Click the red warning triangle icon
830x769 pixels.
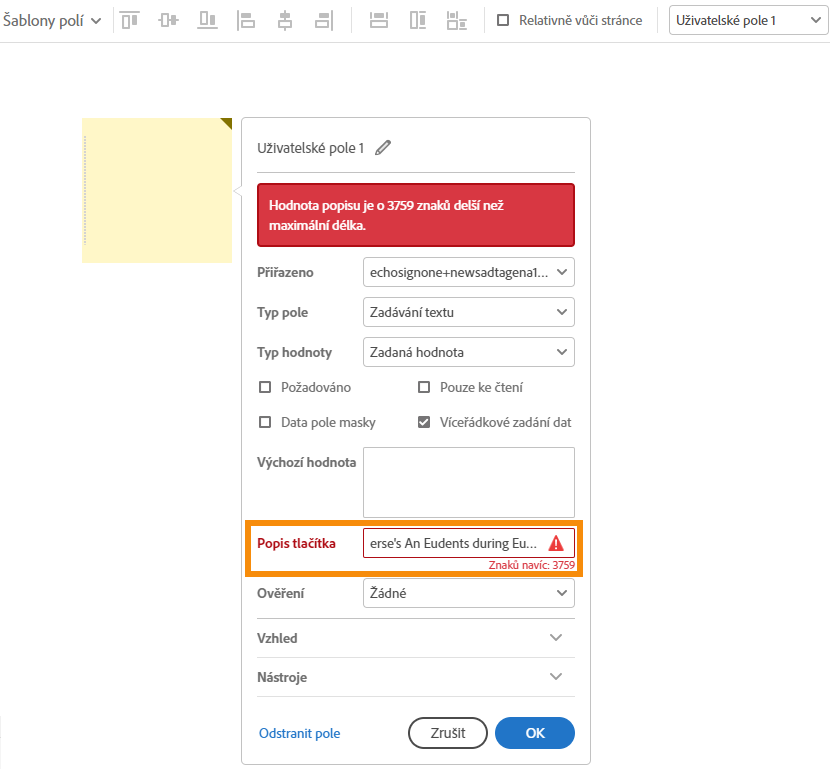click(x=556, y=543)
